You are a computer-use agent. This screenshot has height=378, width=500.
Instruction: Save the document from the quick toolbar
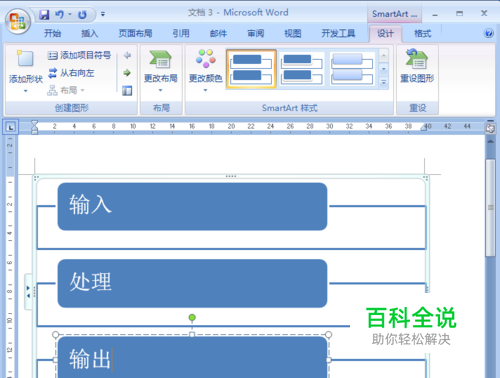click(44, 15)
